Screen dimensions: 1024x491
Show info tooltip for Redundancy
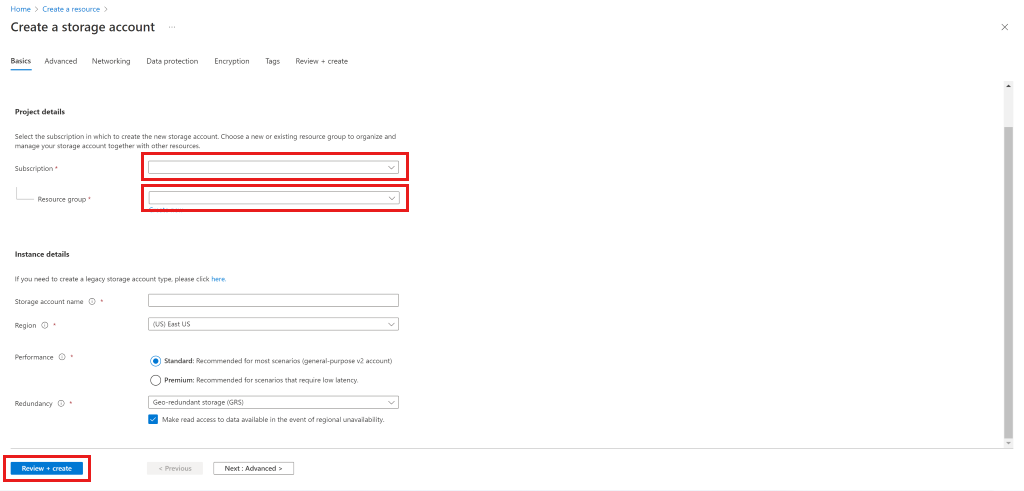61,404
